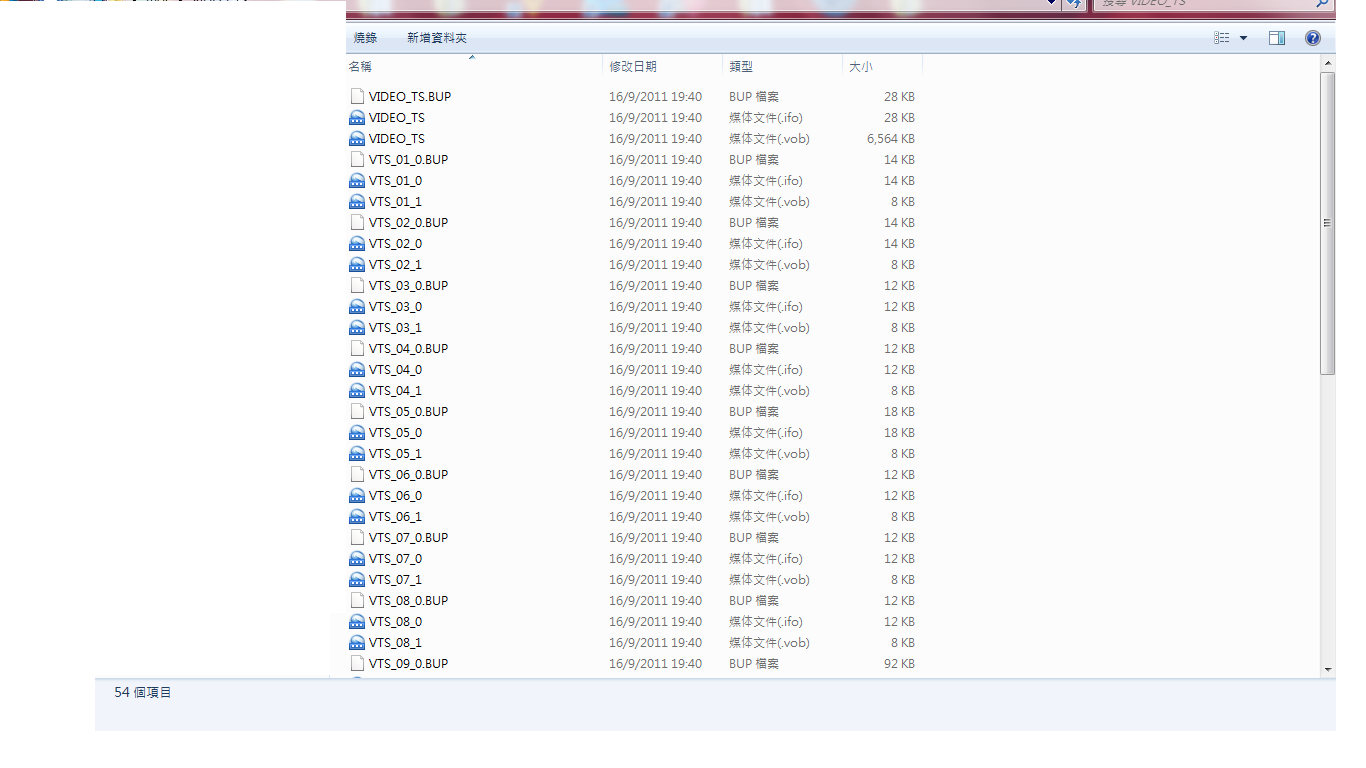
Task: Select the VTS_04_1 media icon
Action: (357, 391)
